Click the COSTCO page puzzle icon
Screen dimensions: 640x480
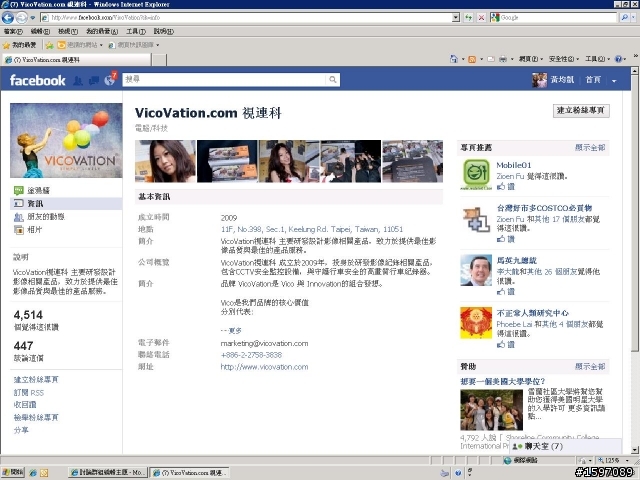[x=476, y=220]
